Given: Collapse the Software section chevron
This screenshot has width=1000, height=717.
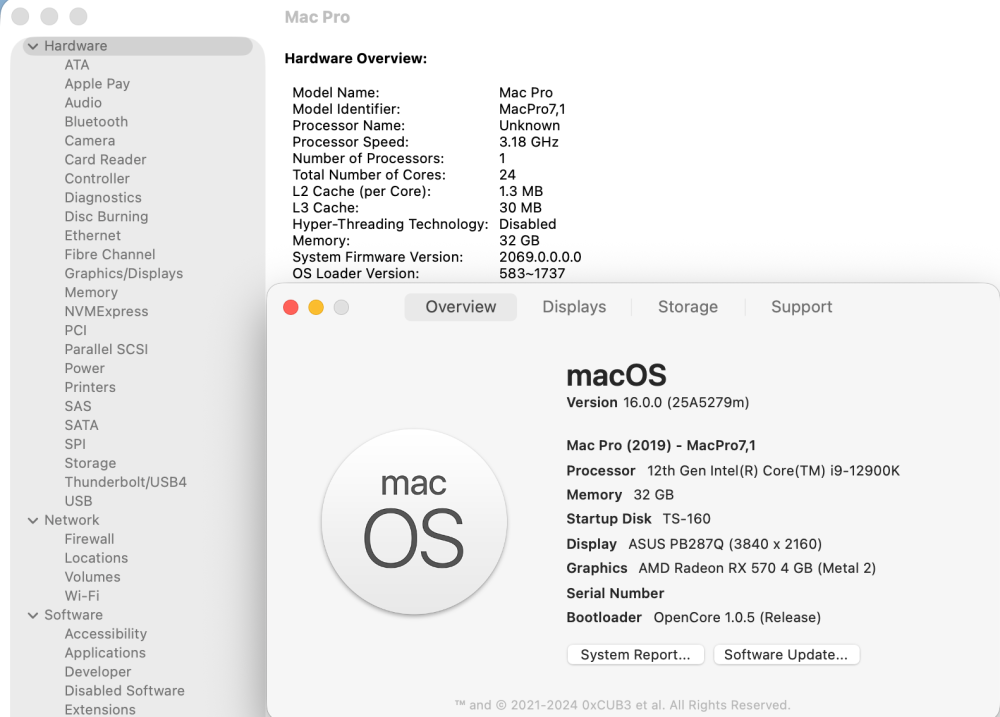Looking at the screenshot, I should pos(33,615).
